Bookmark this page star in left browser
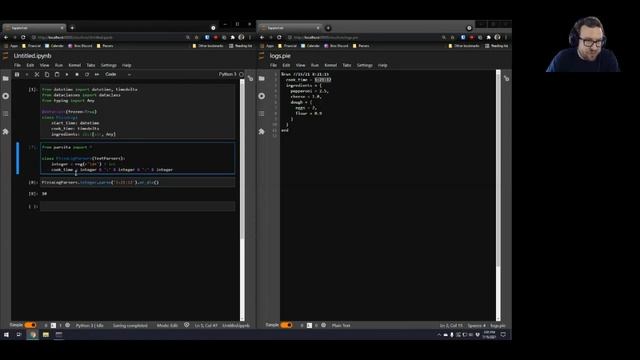The image size is (640, 360). [196, 37]
